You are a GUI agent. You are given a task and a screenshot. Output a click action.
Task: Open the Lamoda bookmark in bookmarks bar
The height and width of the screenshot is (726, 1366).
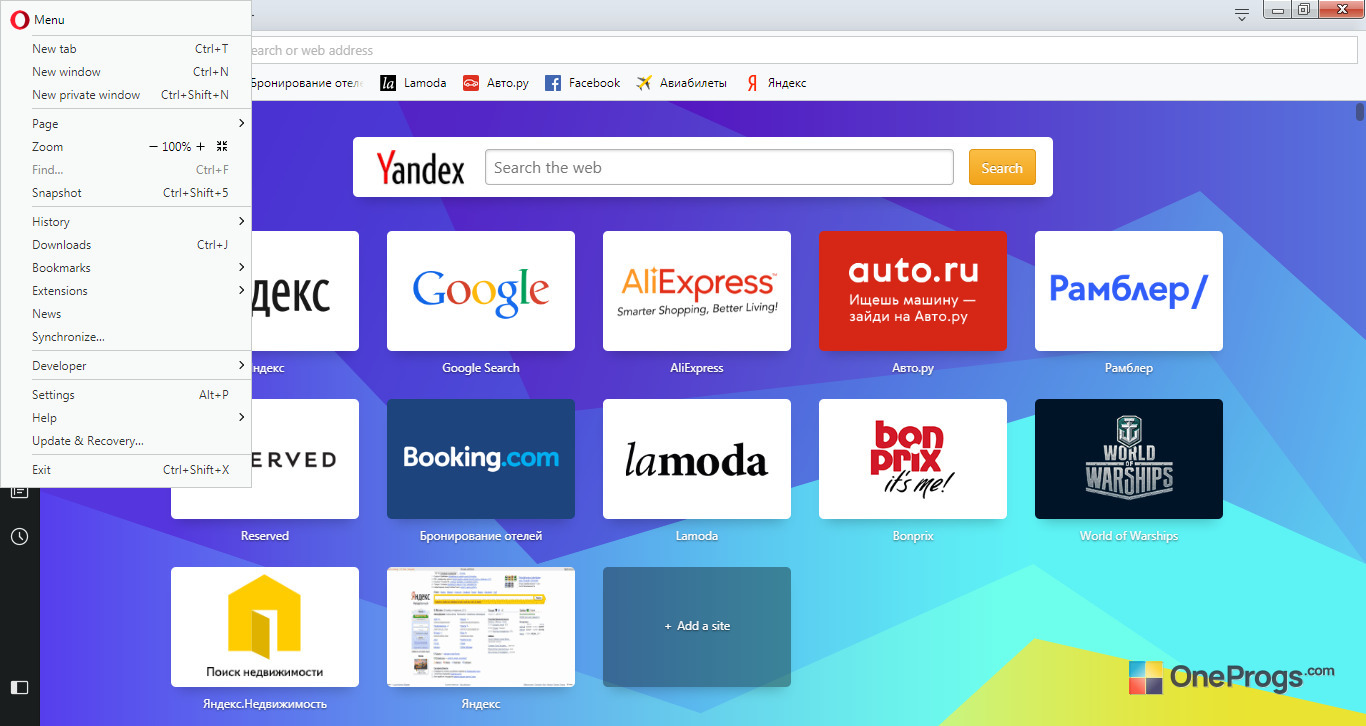coord(414,83)
